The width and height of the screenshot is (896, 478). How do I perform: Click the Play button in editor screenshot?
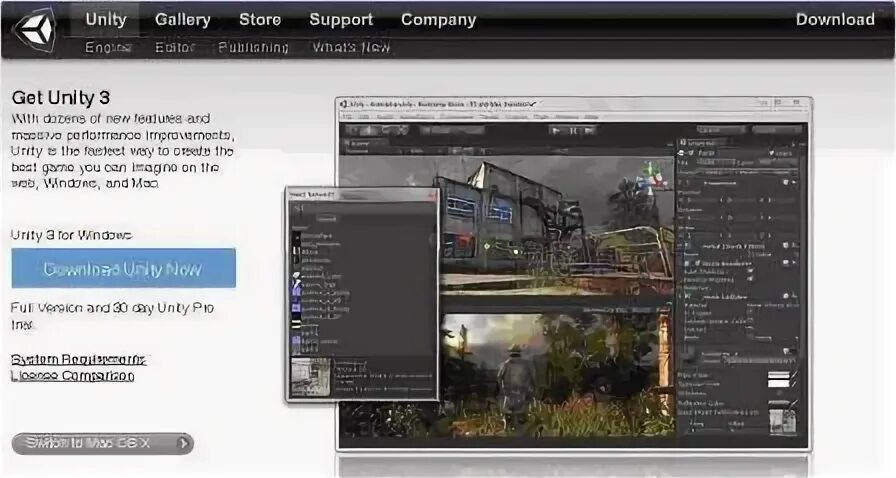click(x=555, y=130)
